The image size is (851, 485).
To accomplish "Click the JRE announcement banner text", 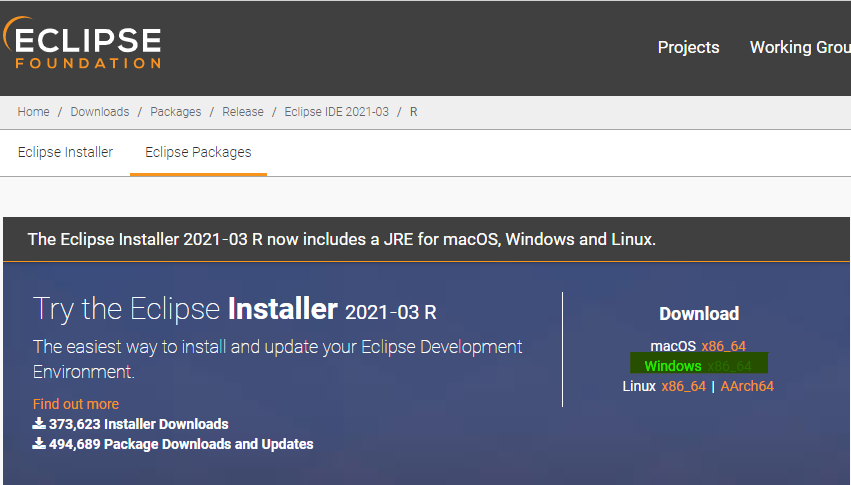I will point(341,240).
